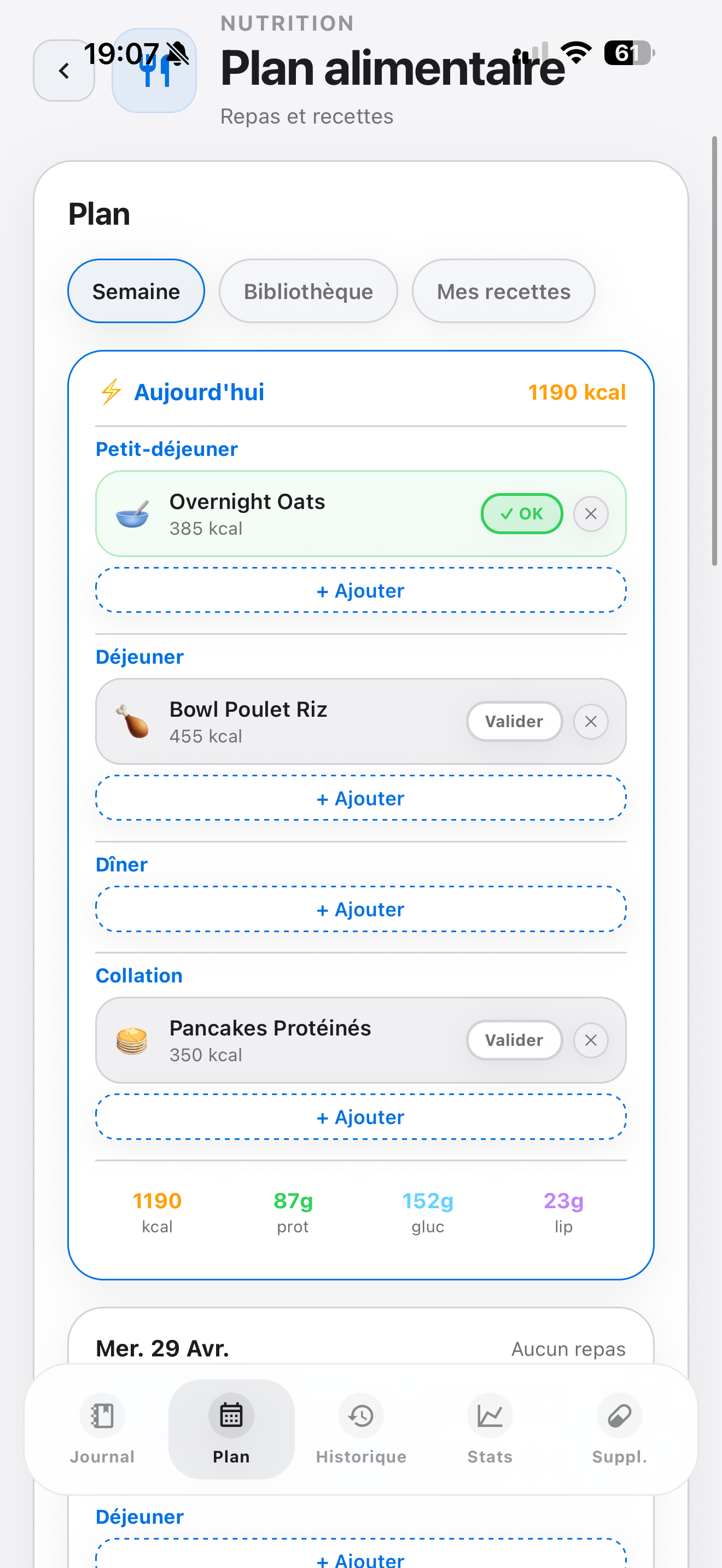Select the Semaine tab
The height and width of the screenshot is (1568, 722).
click(x=136, y=291)
